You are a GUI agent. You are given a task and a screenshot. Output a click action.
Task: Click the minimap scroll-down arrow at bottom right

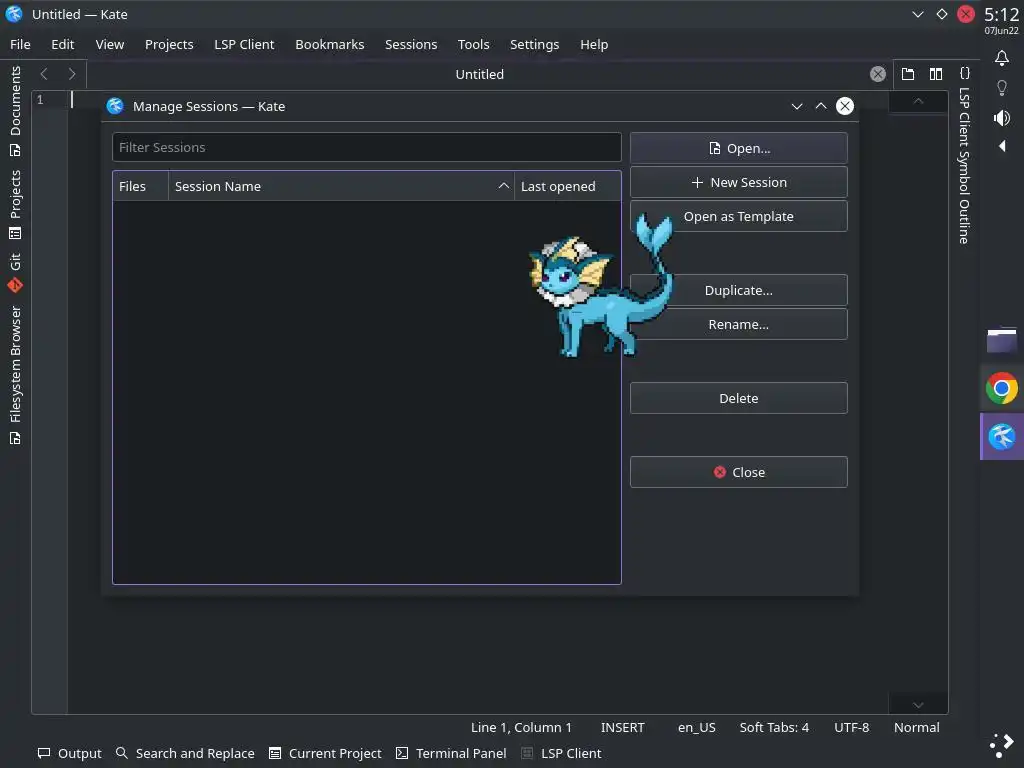918,705
